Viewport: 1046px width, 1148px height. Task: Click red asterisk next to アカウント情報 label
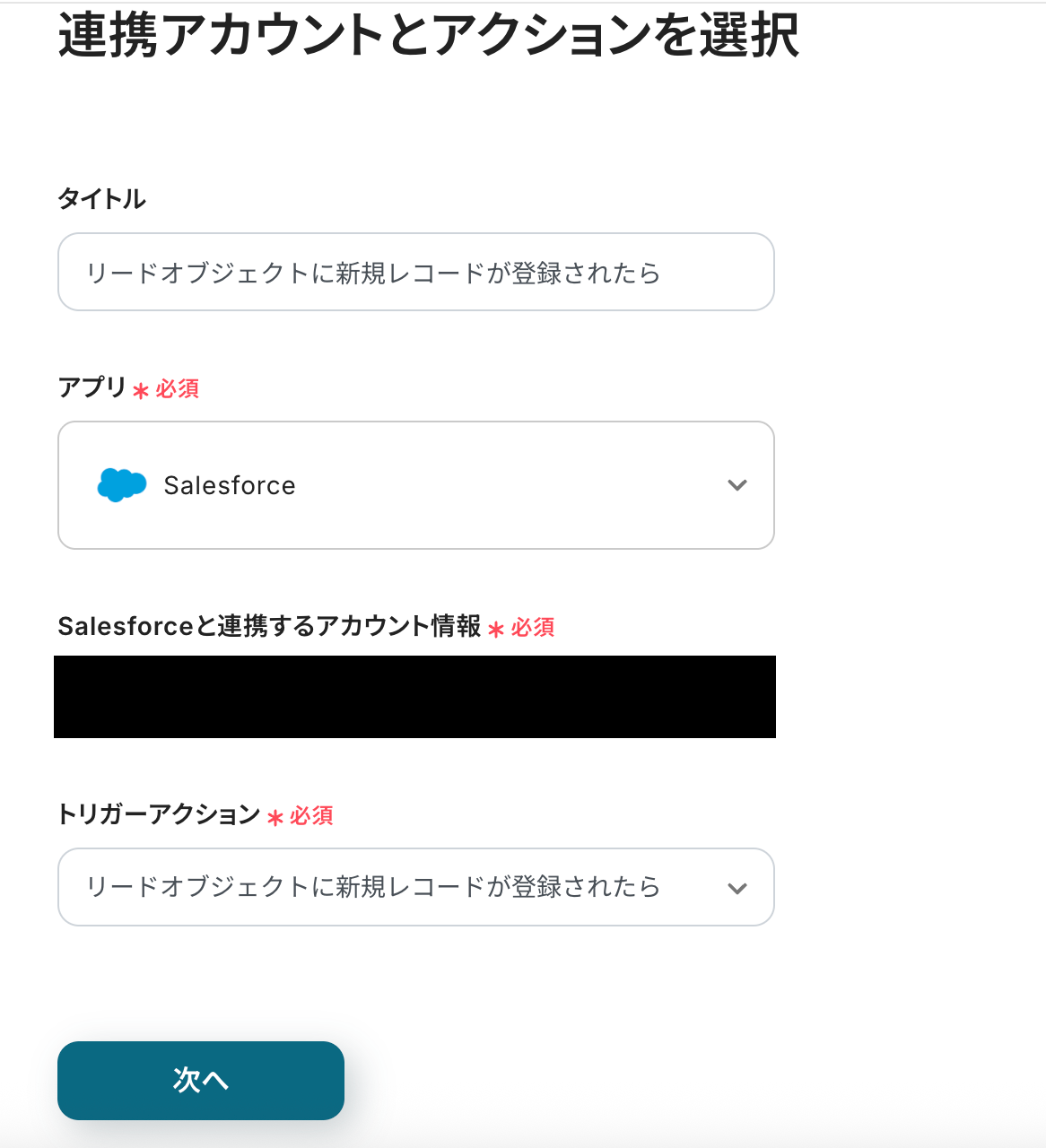pyautogui.click(x=496, y=630)
